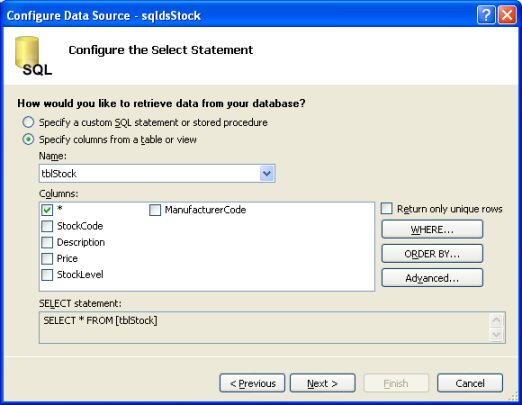Go back with the Previous button
Image resolution: width=522 pixels, height=405 pixels.
click(x=252, y=383)
